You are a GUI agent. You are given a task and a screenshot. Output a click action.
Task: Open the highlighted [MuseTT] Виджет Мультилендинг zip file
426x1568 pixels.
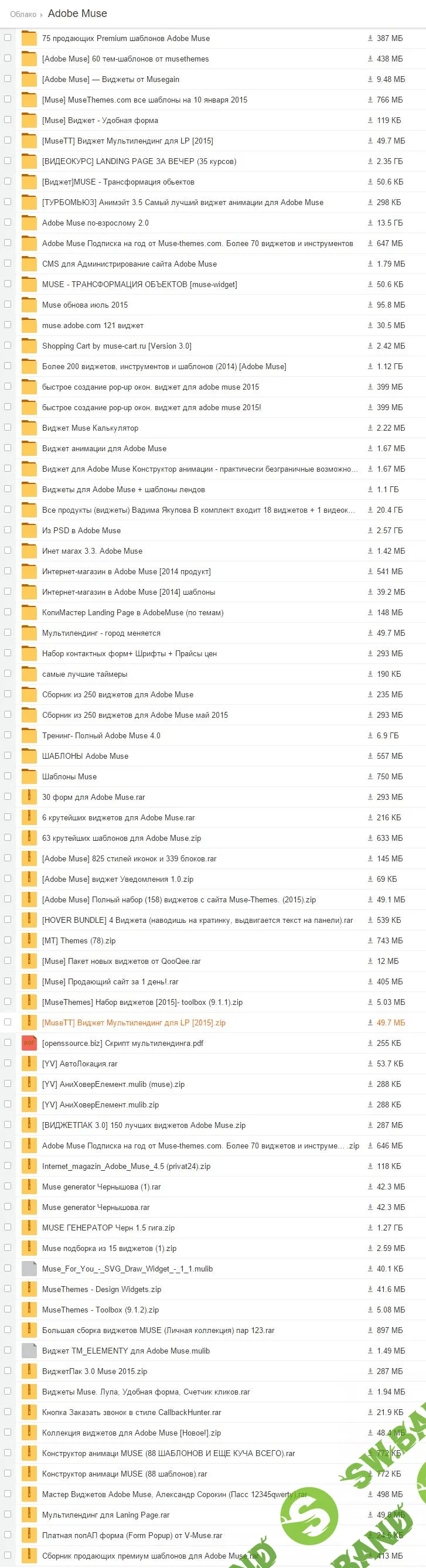pos(133,1022)
